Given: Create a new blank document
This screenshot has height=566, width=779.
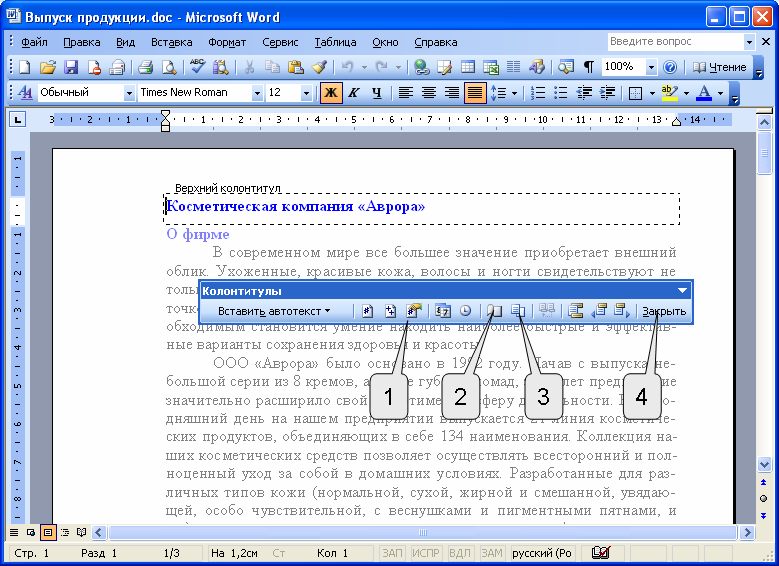Looking at the screenshot, I should point(24,67).
